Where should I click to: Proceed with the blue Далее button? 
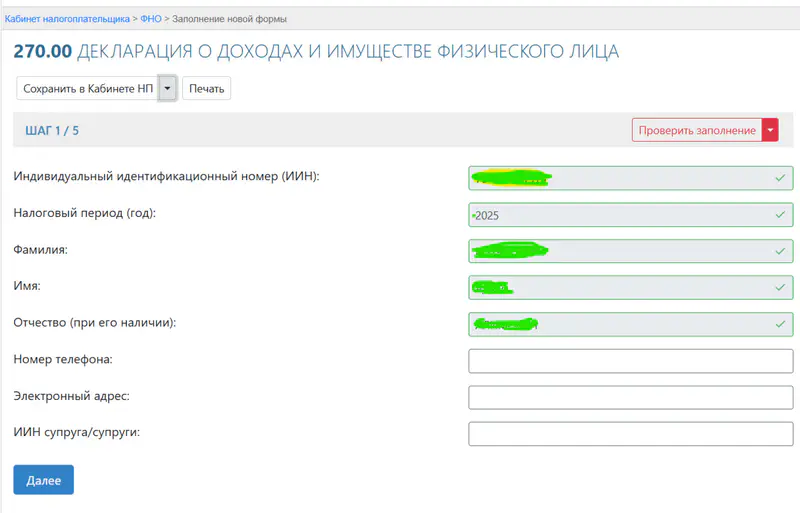pyautogui.click(x=43, y=480)
